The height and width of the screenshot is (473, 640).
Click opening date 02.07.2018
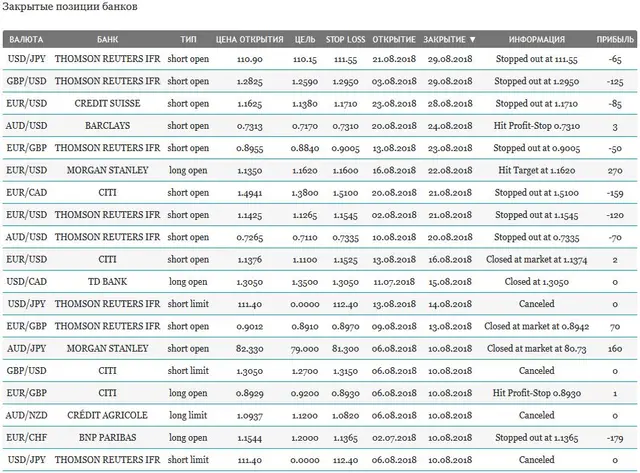(x=394, y=437)
